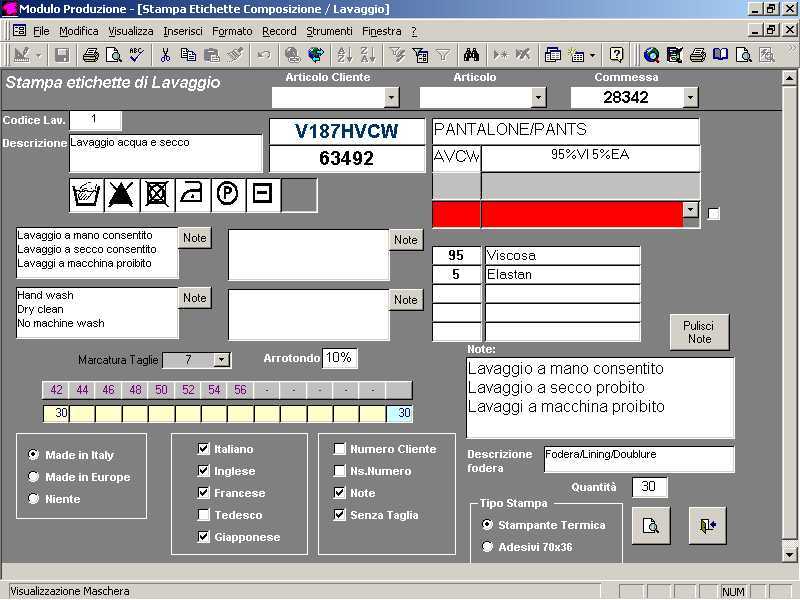Screen dimensions: 800x600
Task: Uncheck the Inglese checkbox
Action: 204,470
